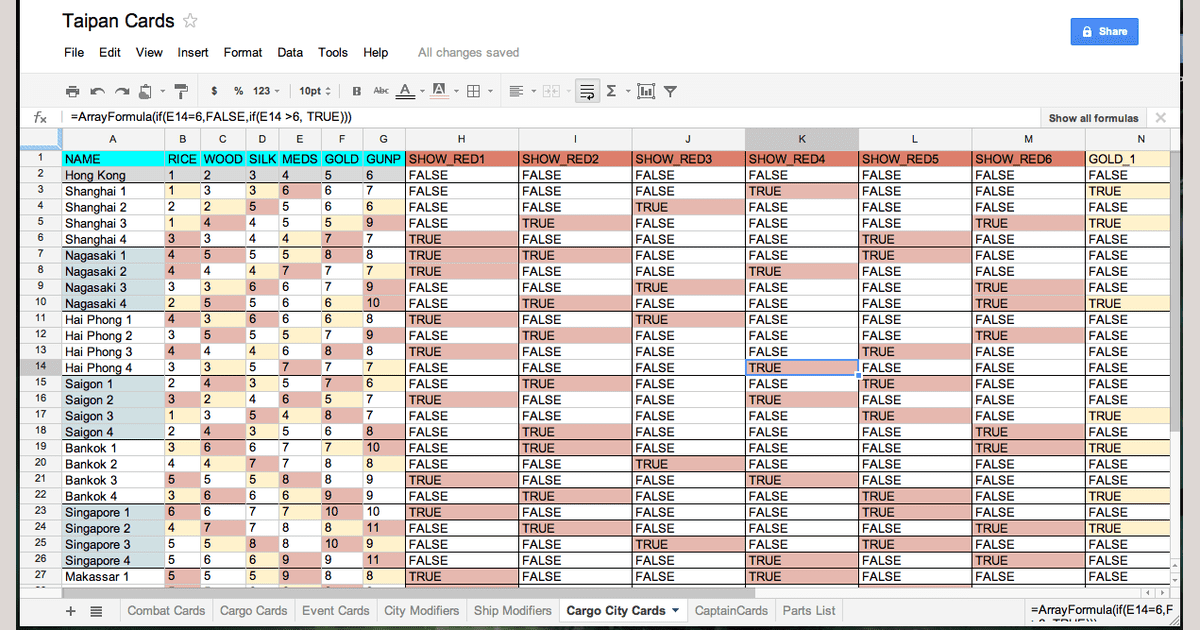Screen dimensions: 1200x630
Task: Open the File menu
Action: [74, 52]
